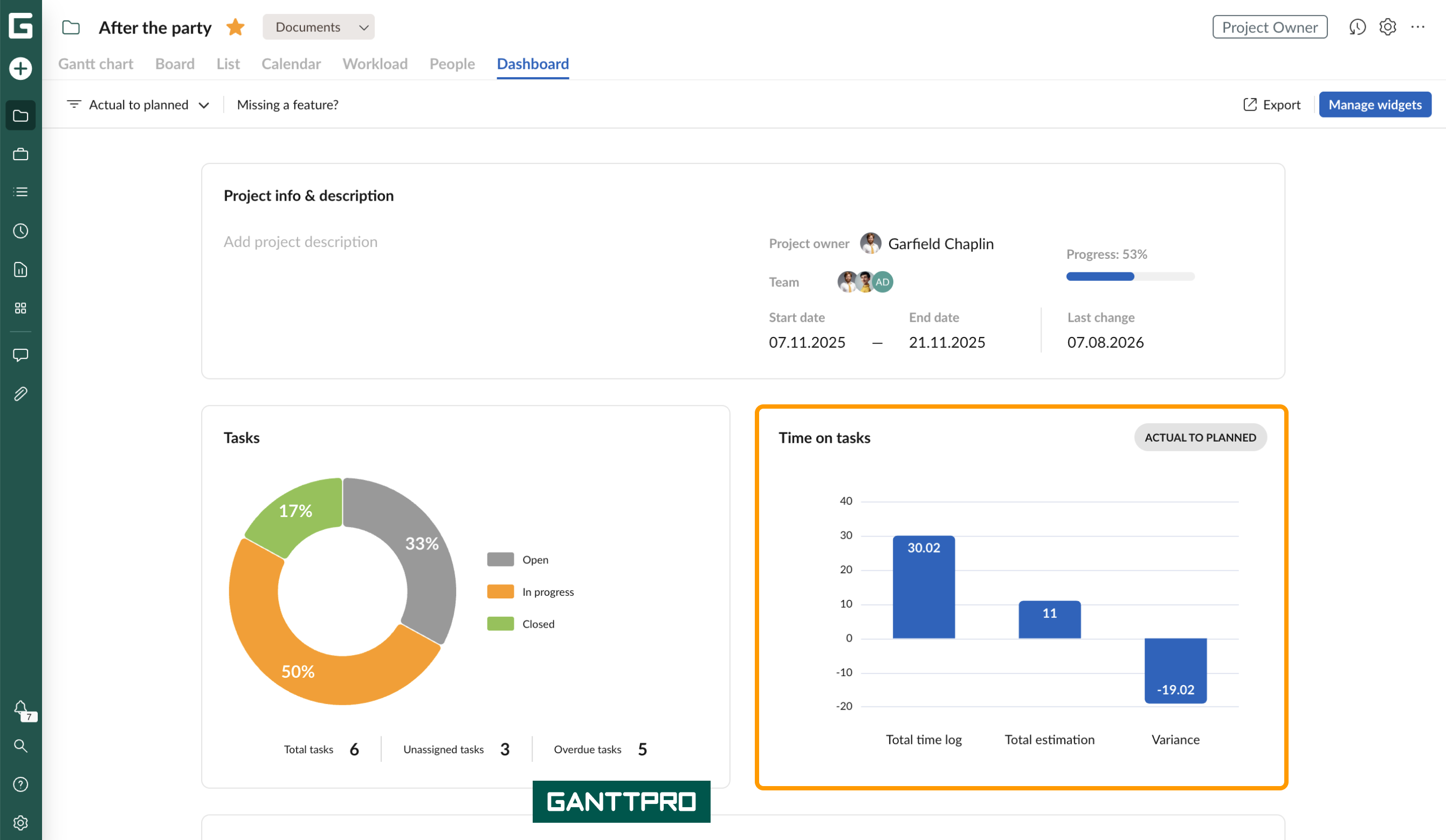Toggle the favorite star next to After the party
The height and width of the screenshot is (840, 1446).
click(235, 27)
